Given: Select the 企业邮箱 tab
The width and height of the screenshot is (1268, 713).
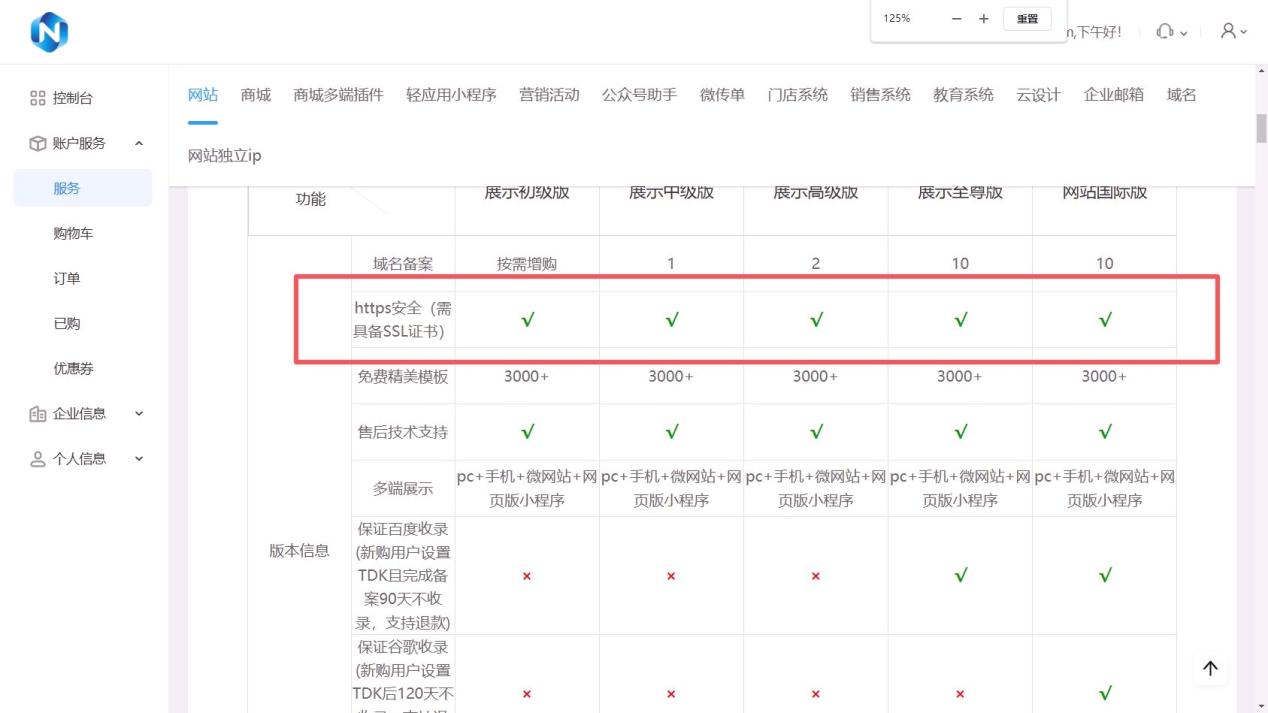Looking at the screenshot, I should pos(1113,95).
